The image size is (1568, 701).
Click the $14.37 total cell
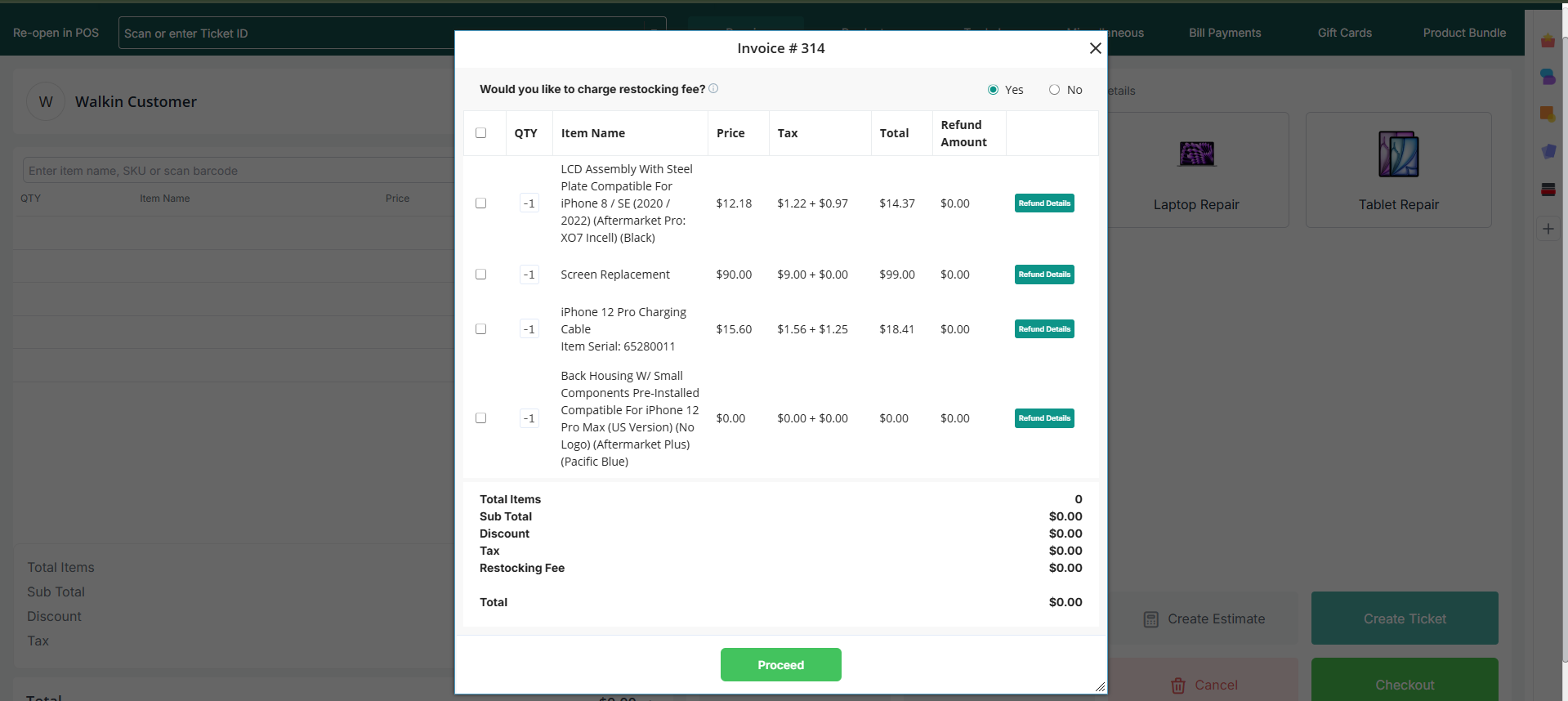pyautogui.click(x=896, y=203)
